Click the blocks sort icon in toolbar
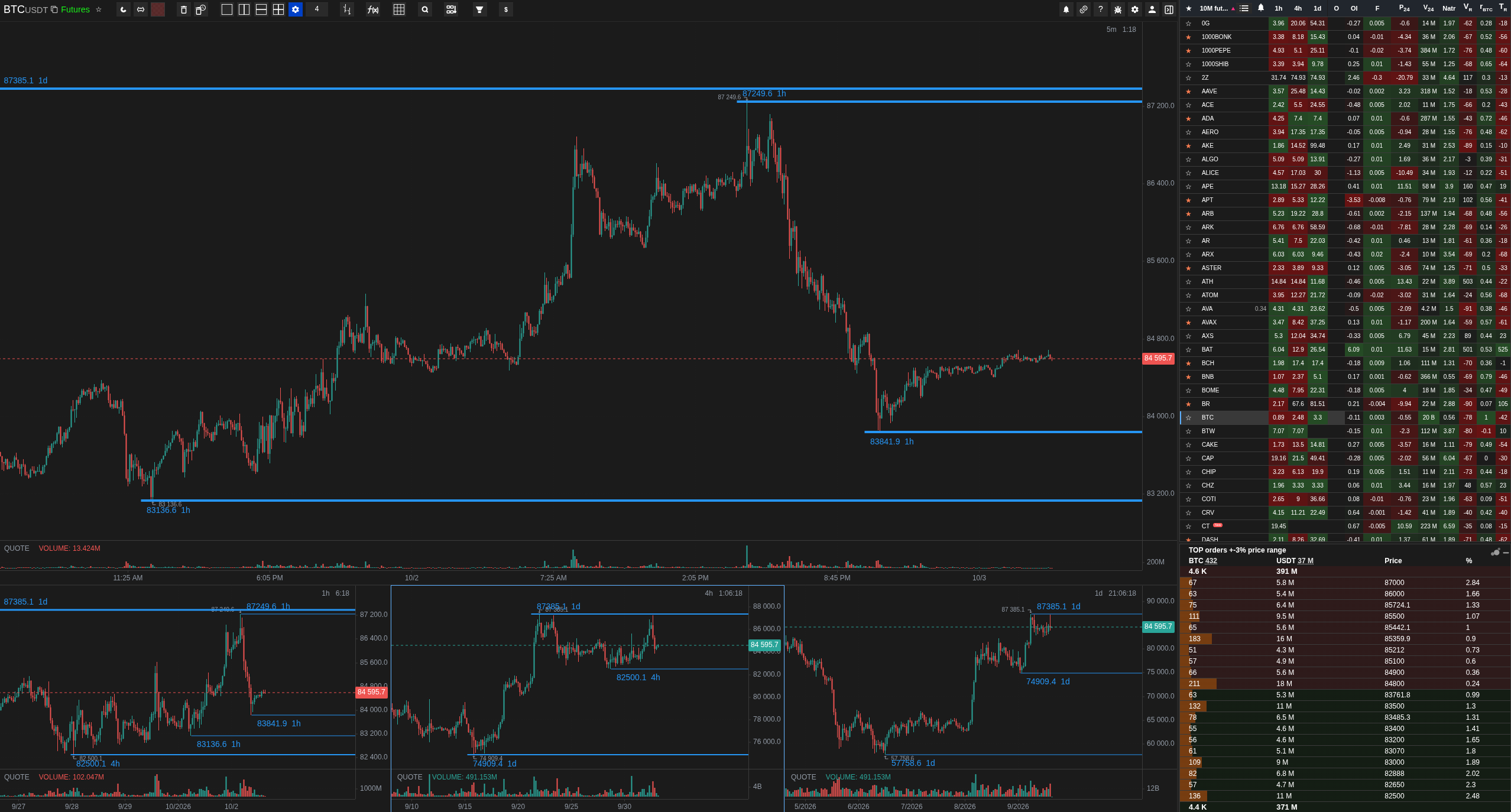Screen dimensions: 1511x812 (x=451, y=9)
